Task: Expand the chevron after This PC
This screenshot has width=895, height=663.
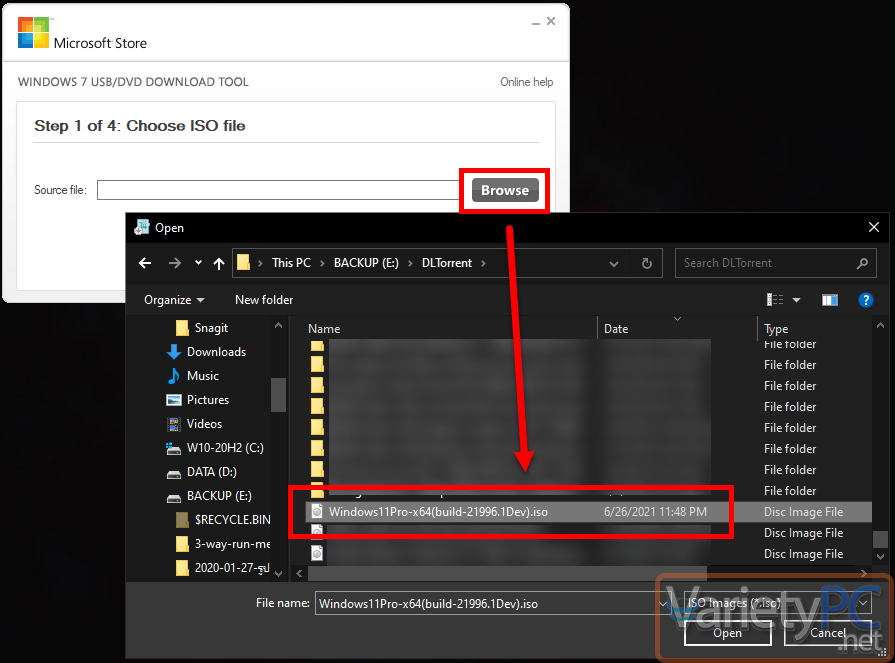Action: pyautogui.click(x=322, y=263)
